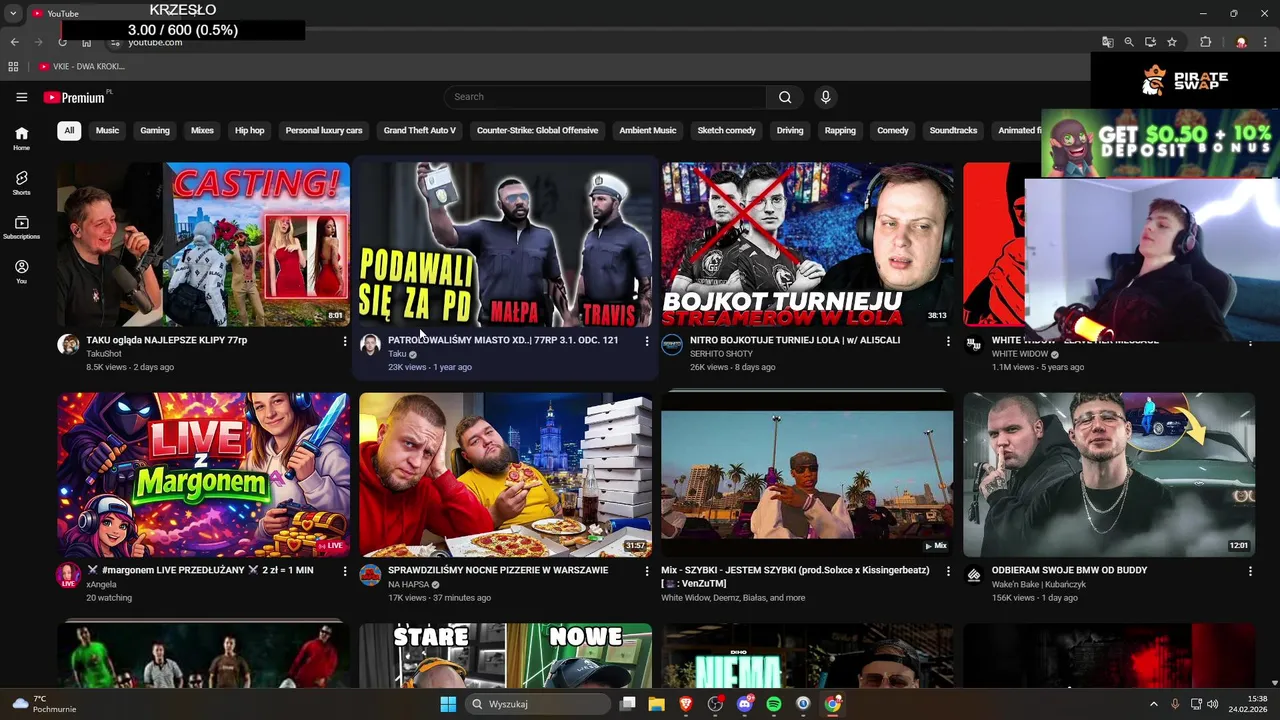Open video title SPRAWDZILIŚMY NOCNE PIZZERIE W WARSZAWIE
Viewport: 1280px width, 720px height.
click(x=498, y=570)
